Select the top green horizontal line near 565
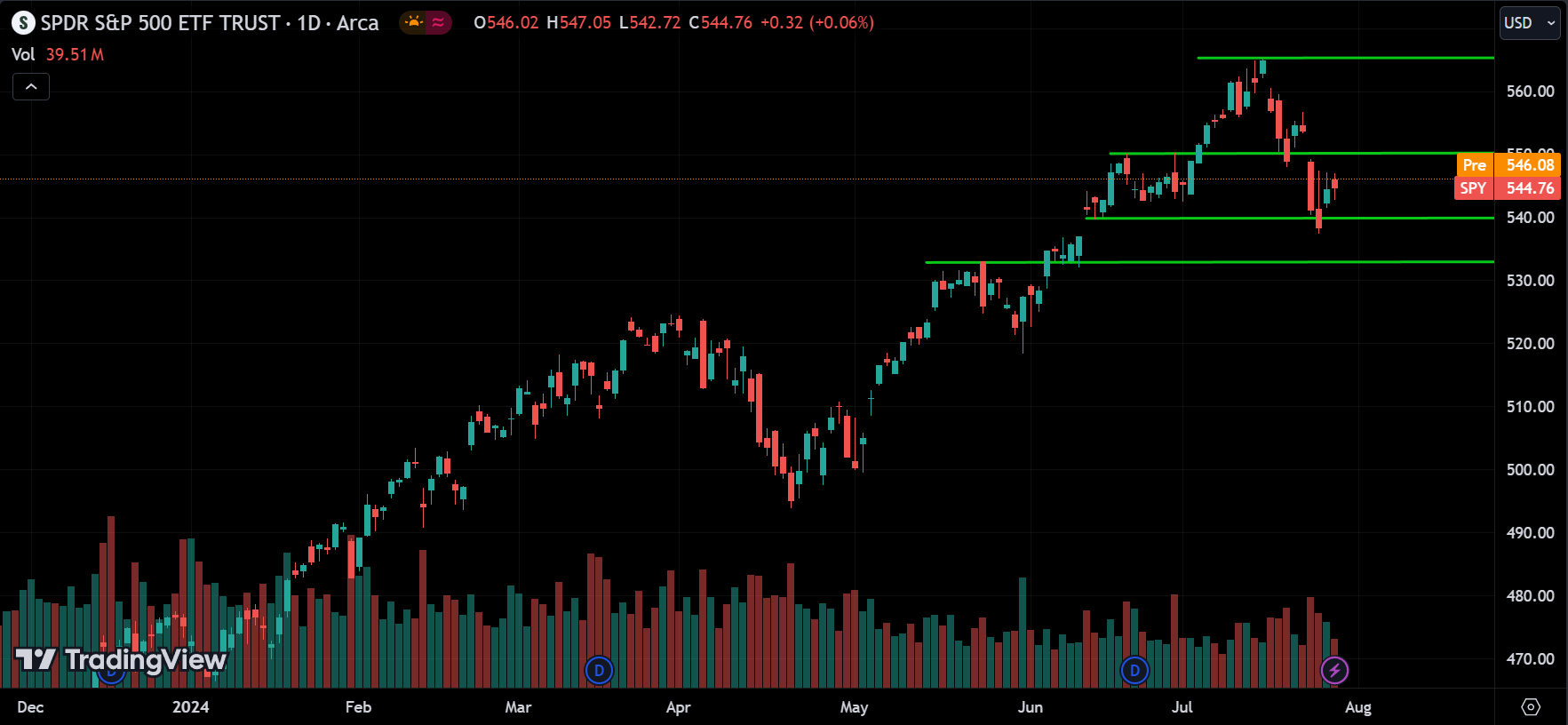 click(x=1345, y=58)
